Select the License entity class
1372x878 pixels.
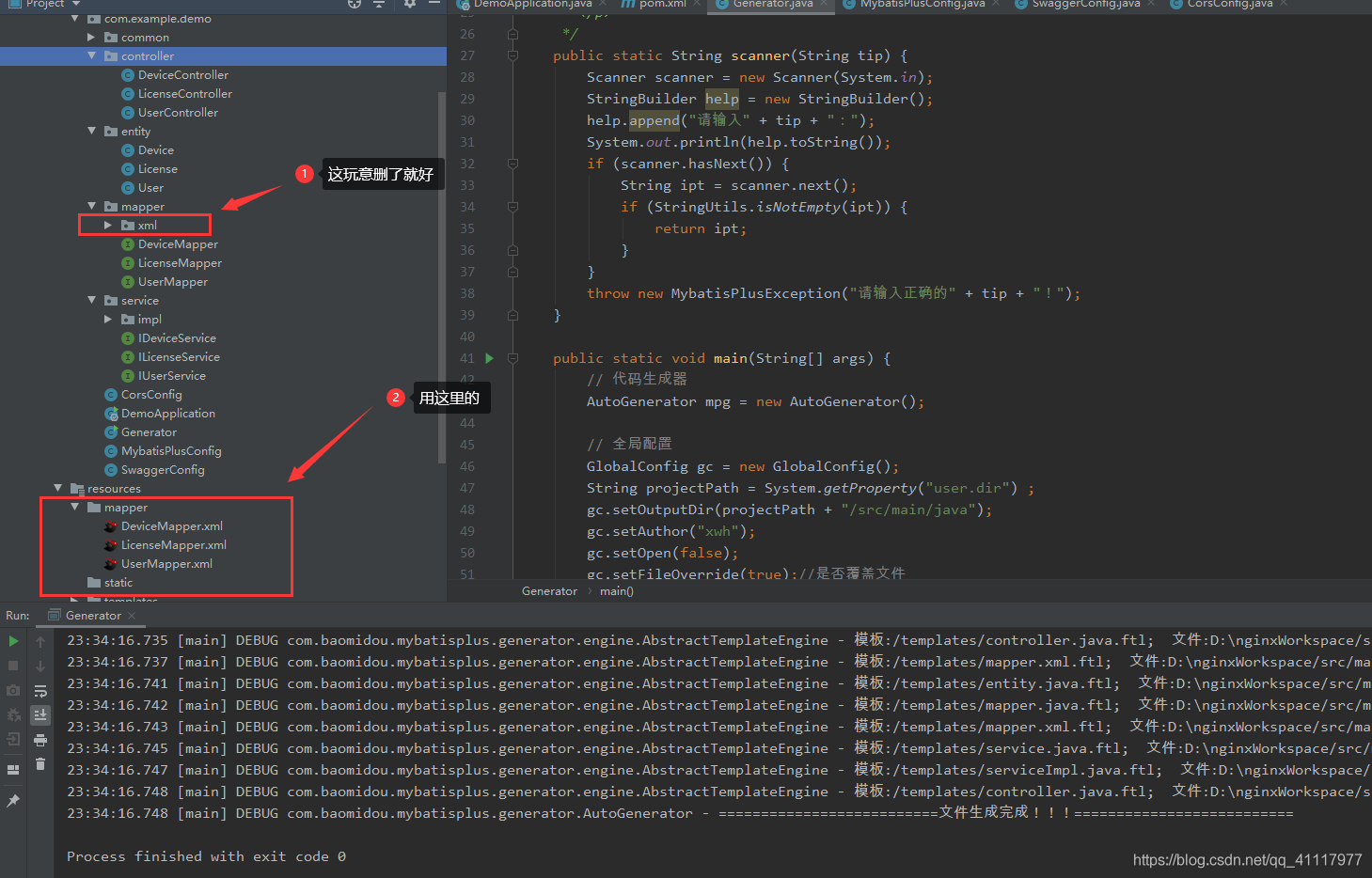click(x=158, y=169)
